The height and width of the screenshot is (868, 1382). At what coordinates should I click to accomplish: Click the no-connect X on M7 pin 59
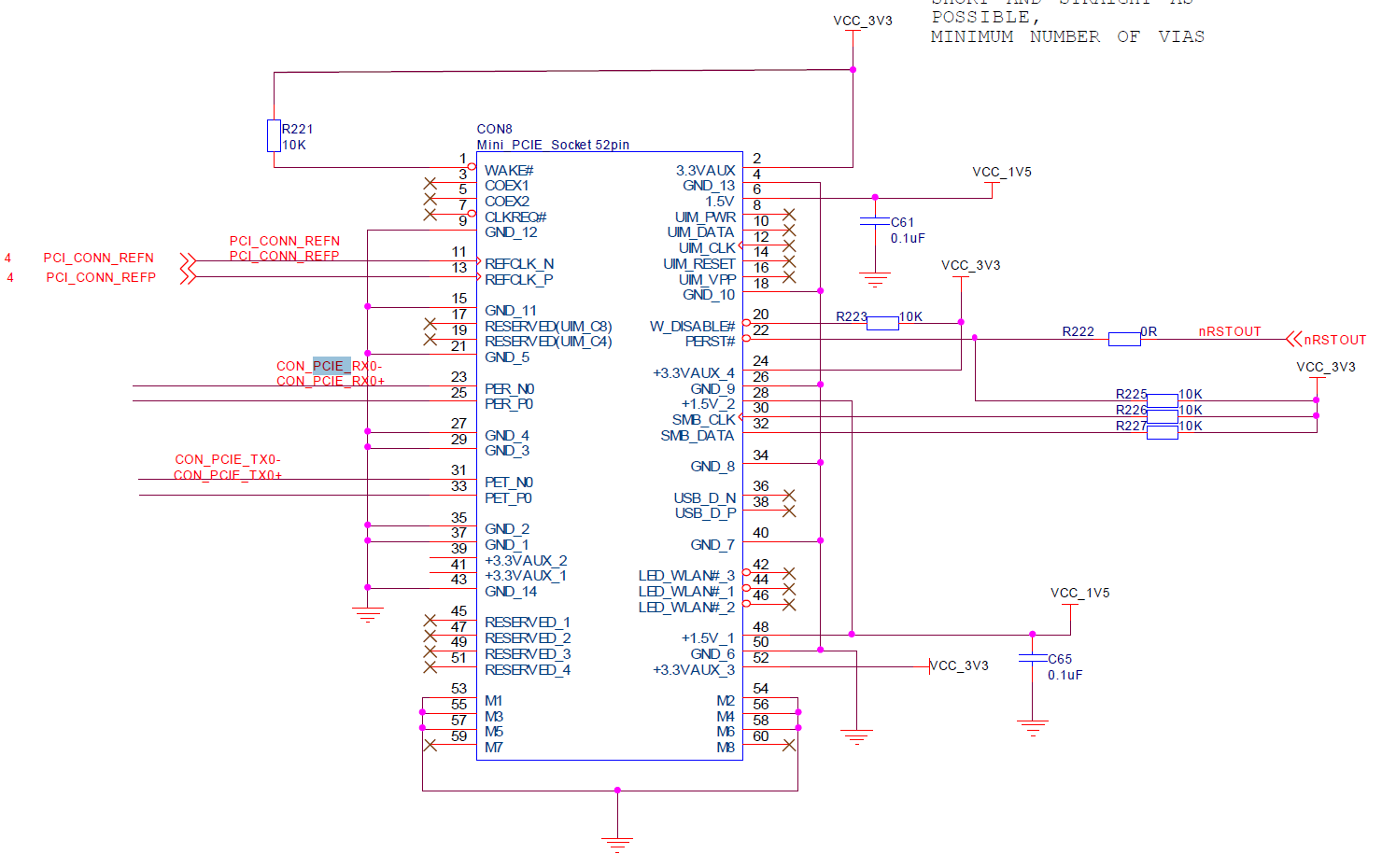coord(430,745)
